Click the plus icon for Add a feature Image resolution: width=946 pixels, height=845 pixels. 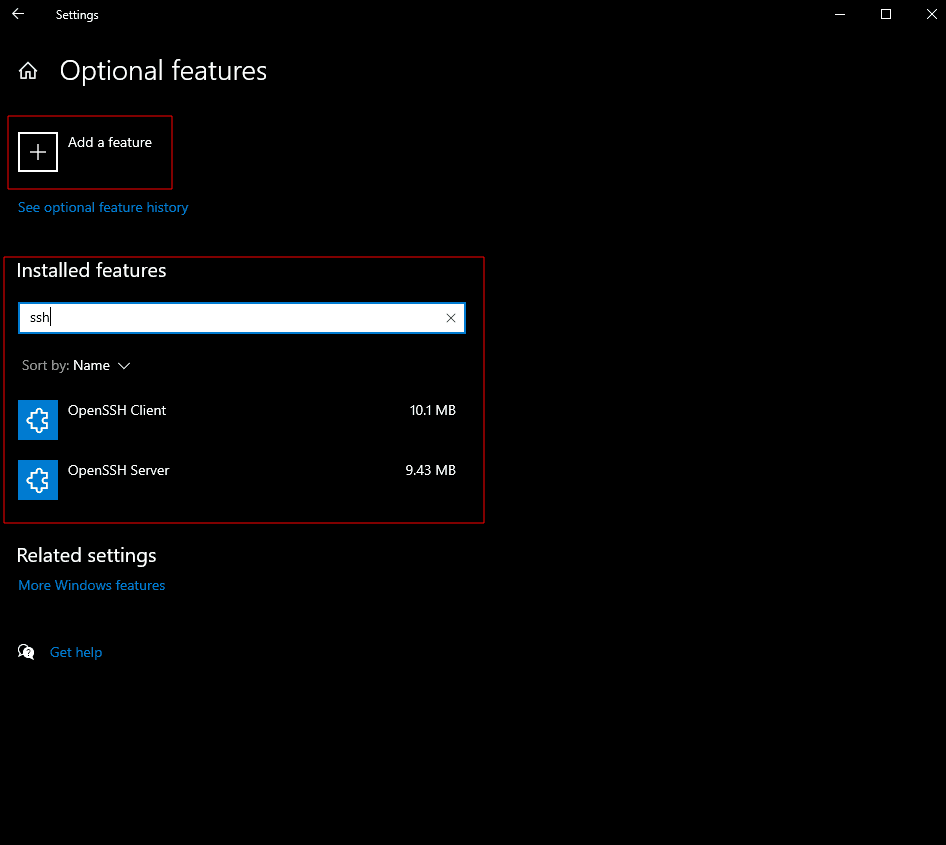(x=38, y=152)
